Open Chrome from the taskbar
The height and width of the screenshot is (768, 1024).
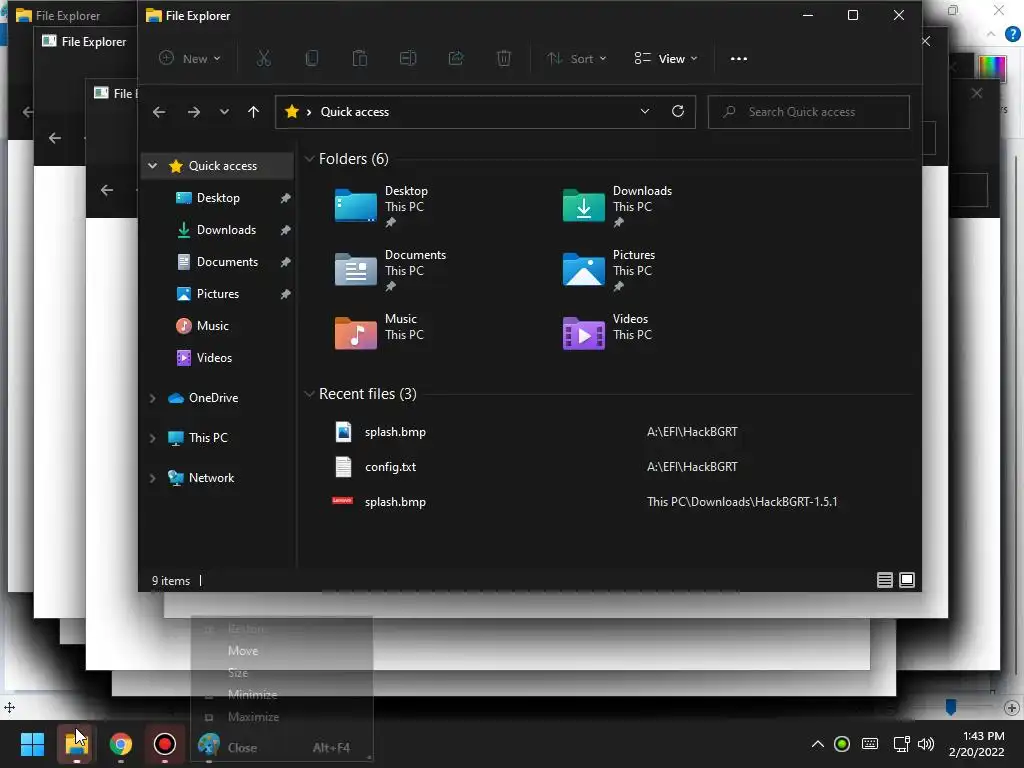coord(121,744)
